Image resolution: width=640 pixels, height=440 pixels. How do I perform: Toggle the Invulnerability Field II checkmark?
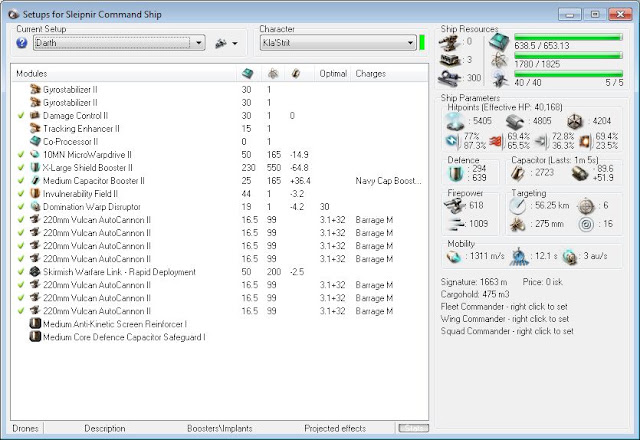coord(21,194)
